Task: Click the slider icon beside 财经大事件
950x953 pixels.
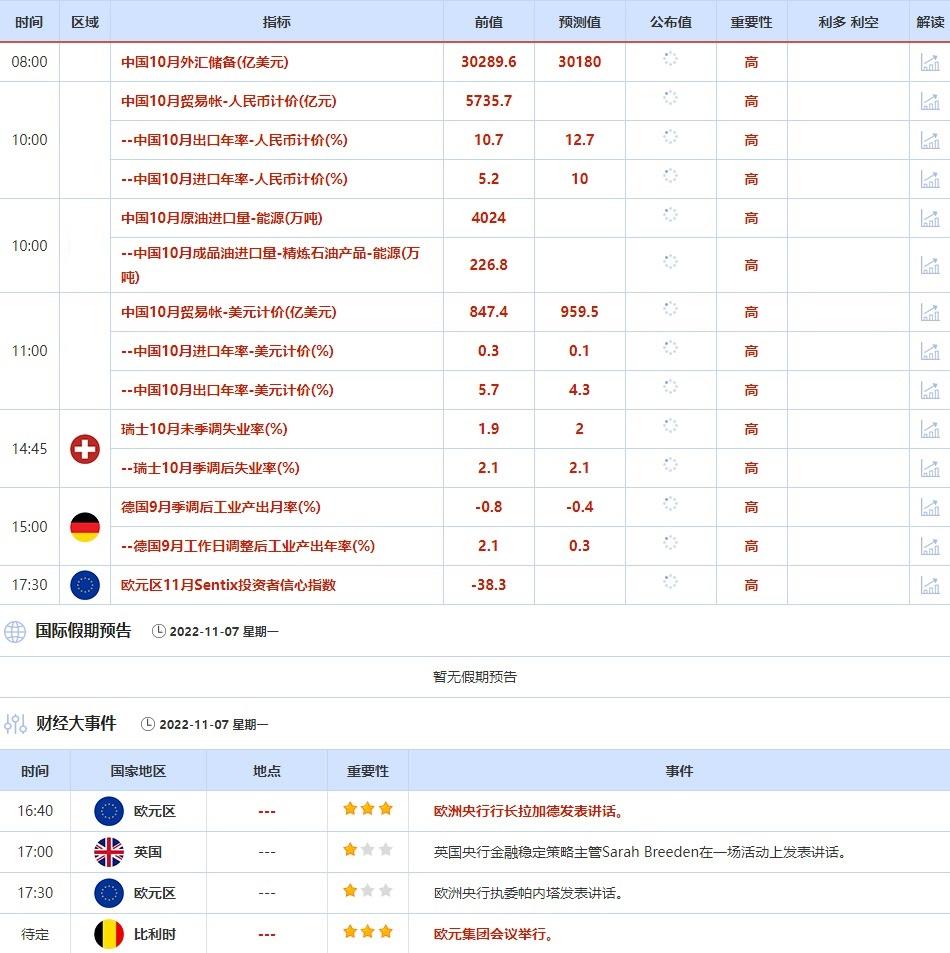Action: click(15, 724)
